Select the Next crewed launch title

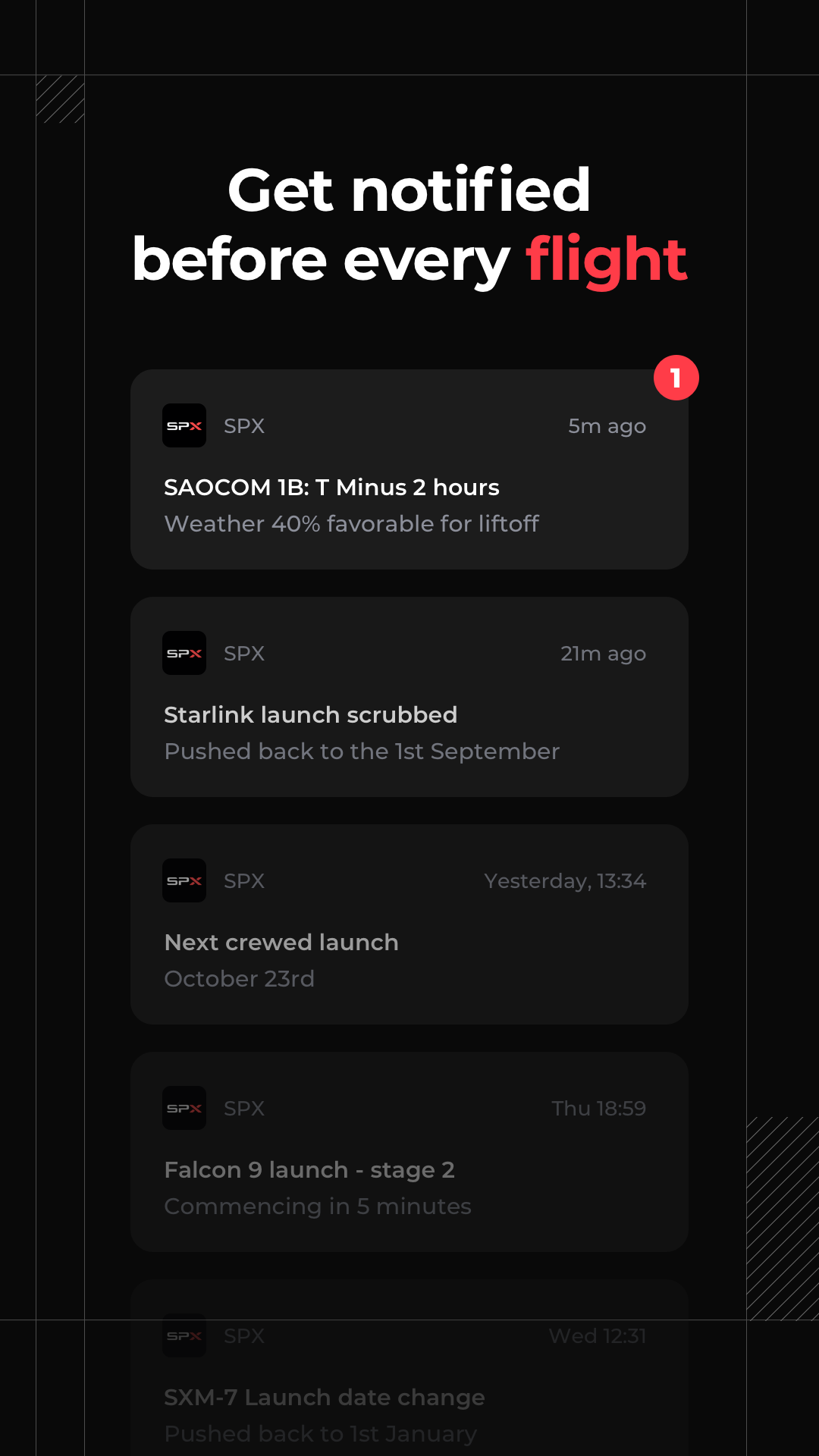281,942
